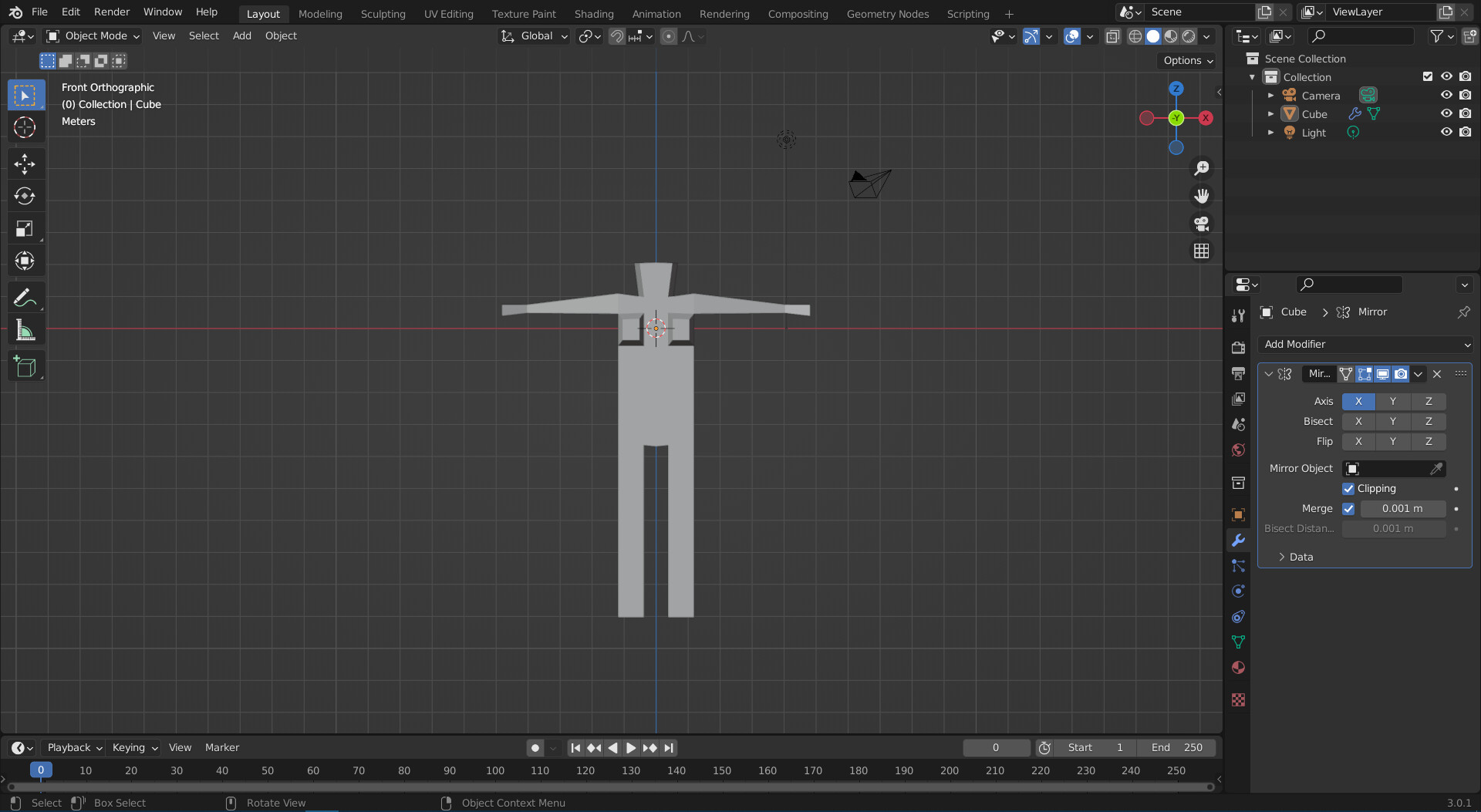Uncheck the Merge option in Mirror modifier
The width and height of the screenshot is (1481, 812).
pos(1349,509)
